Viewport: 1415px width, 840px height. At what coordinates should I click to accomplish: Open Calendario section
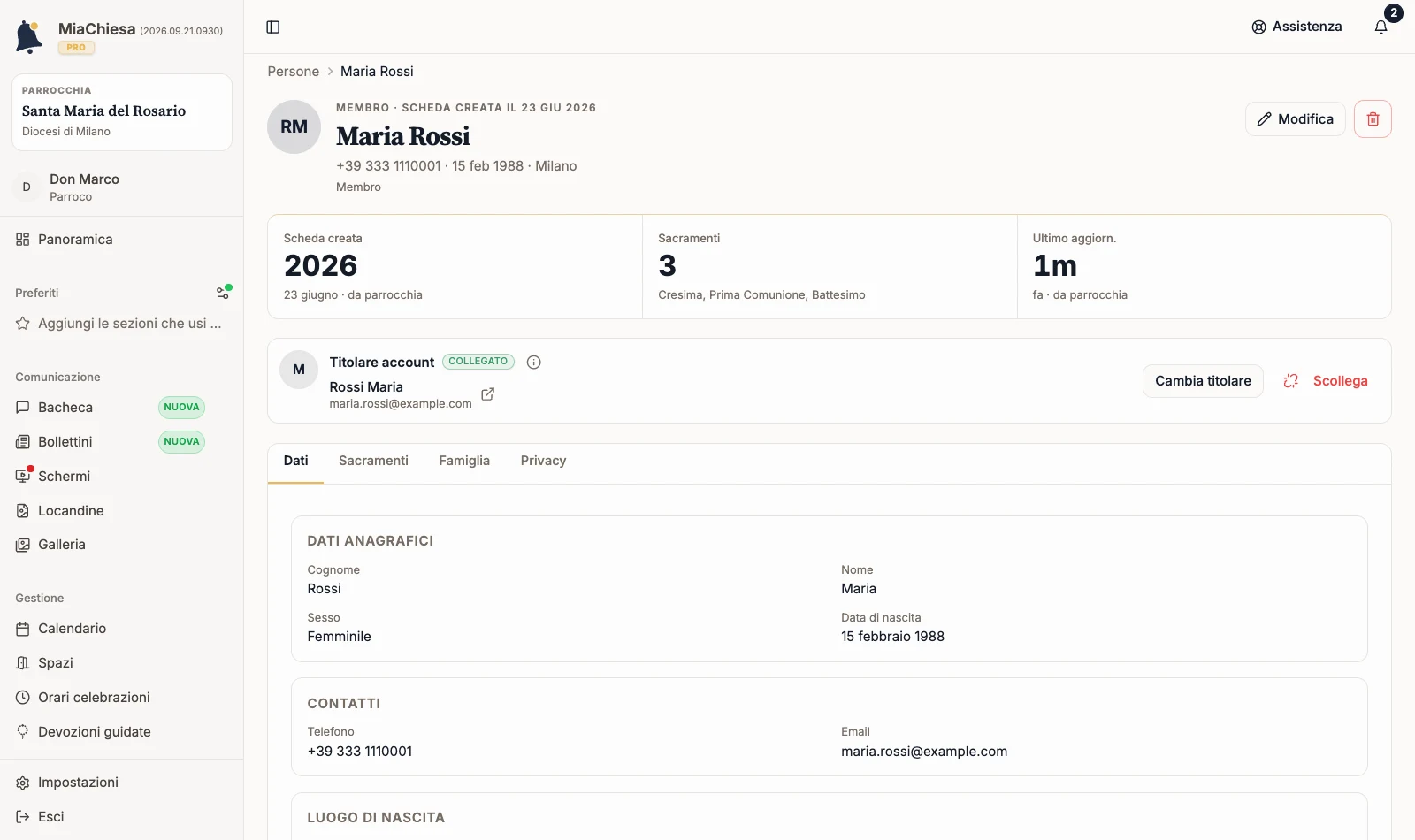click(121, 629)
